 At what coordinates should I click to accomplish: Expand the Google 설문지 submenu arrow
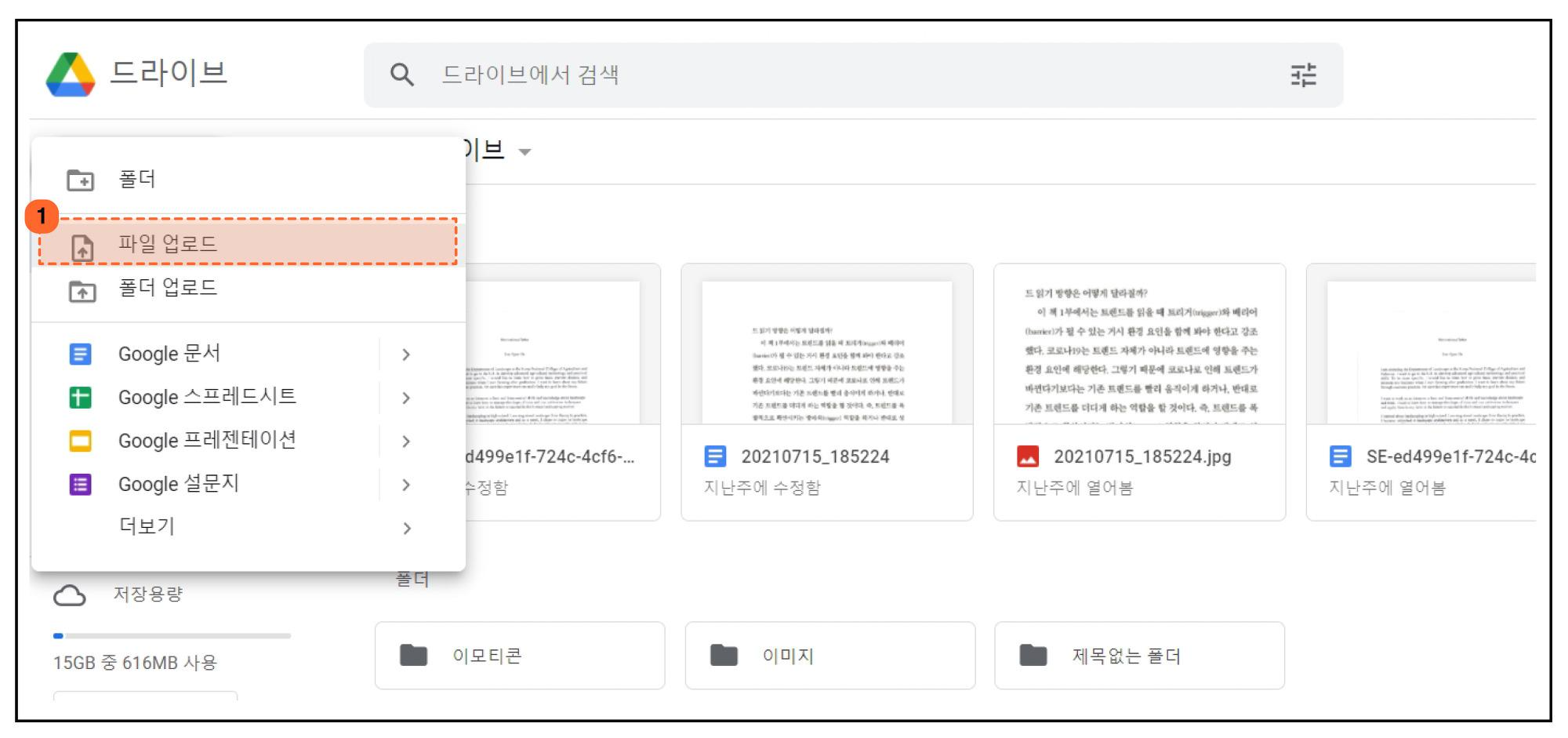tap(405, 485)
